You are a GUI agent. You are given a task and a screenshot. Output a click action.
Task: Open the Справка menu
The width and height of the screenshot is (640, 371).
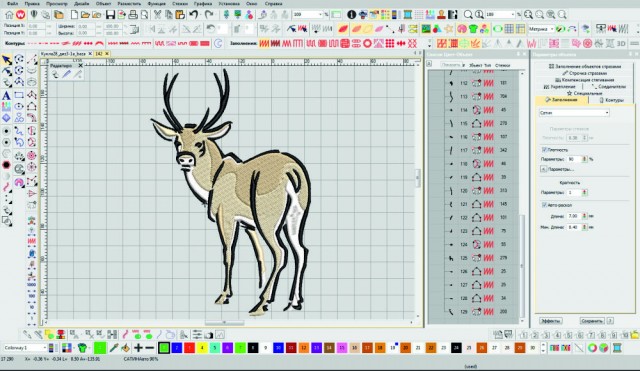click(x=273, y=4)
